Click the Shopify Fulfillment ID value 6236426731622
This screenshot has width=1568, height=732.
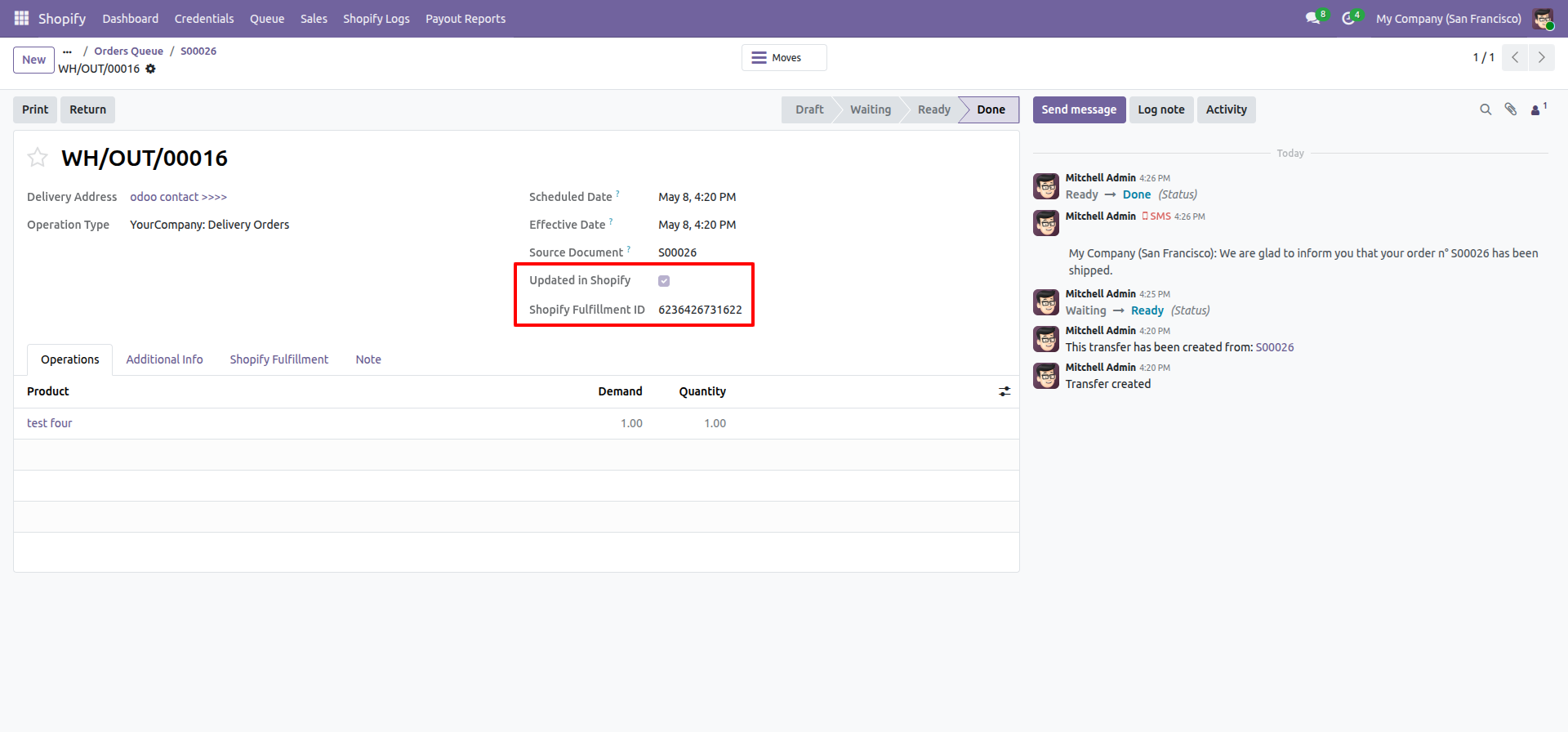pyautogui.click(x=700, y=310)
